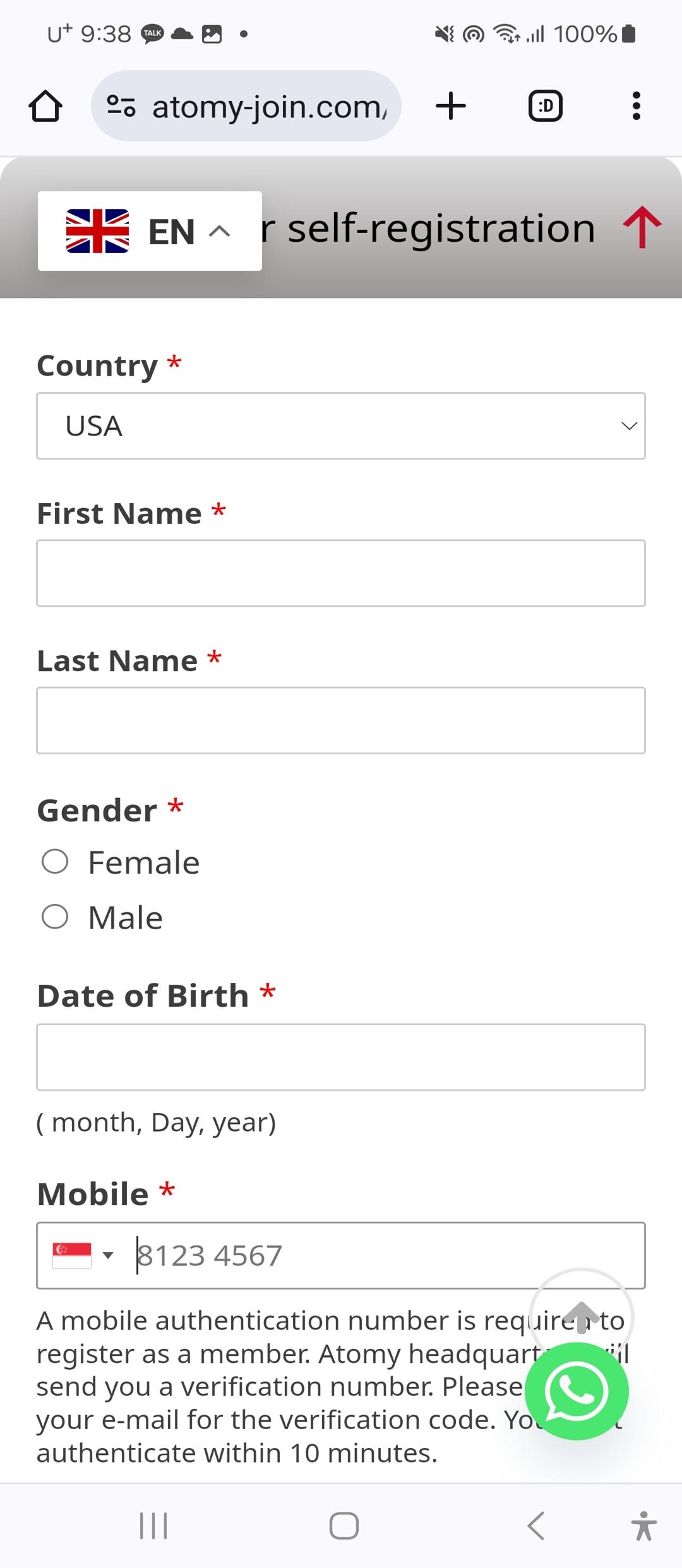Open the accessibility icon in navigation bar
Viewport: 682px width, 1568px height.
click(643, 1526)
